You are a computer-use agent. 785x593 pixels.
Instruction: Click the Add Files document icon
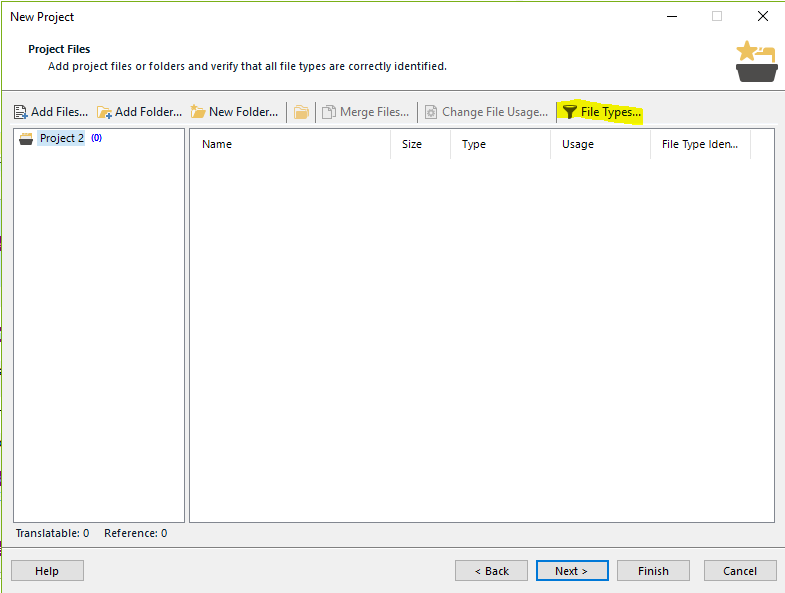(21, 112)
